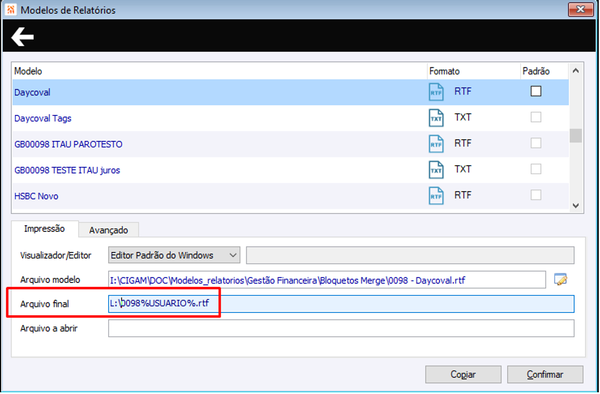Toggle the Padrão checkbox for Daycoval

click(536, 91)
